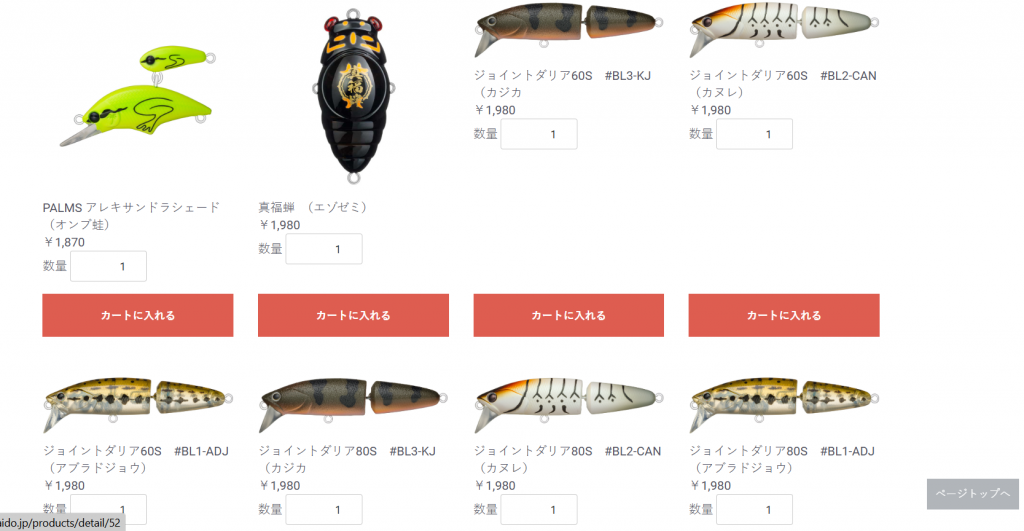The height and width of the screenshot is (531, 1024).
Task: Open the yellow-green PALMS frog lure image
Action: point(138,96)
